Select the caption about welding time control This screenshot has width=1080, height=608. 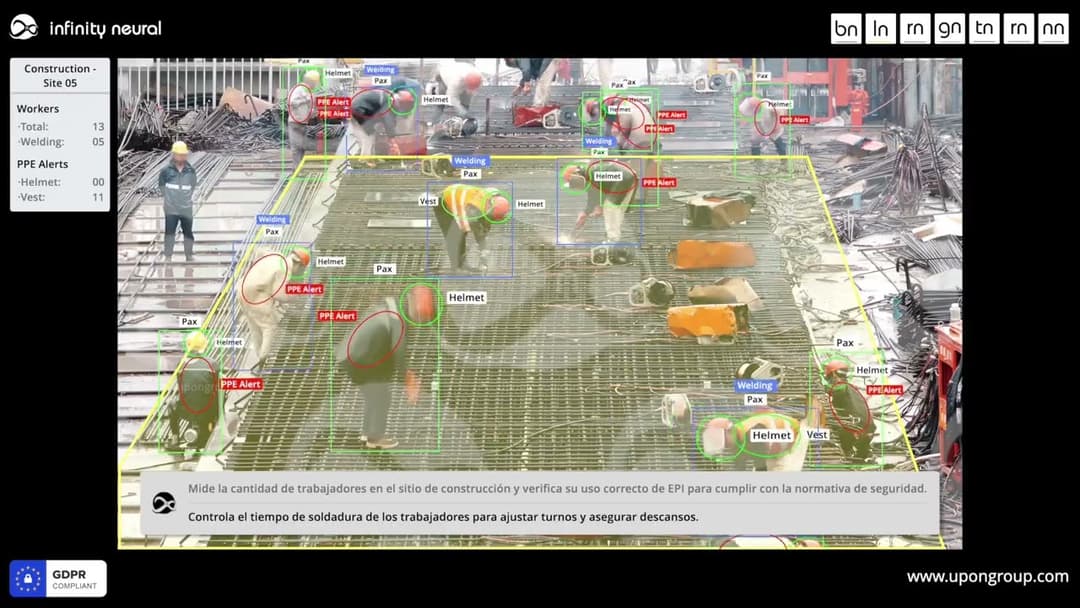pyautogui.click(x=443, y=516)
